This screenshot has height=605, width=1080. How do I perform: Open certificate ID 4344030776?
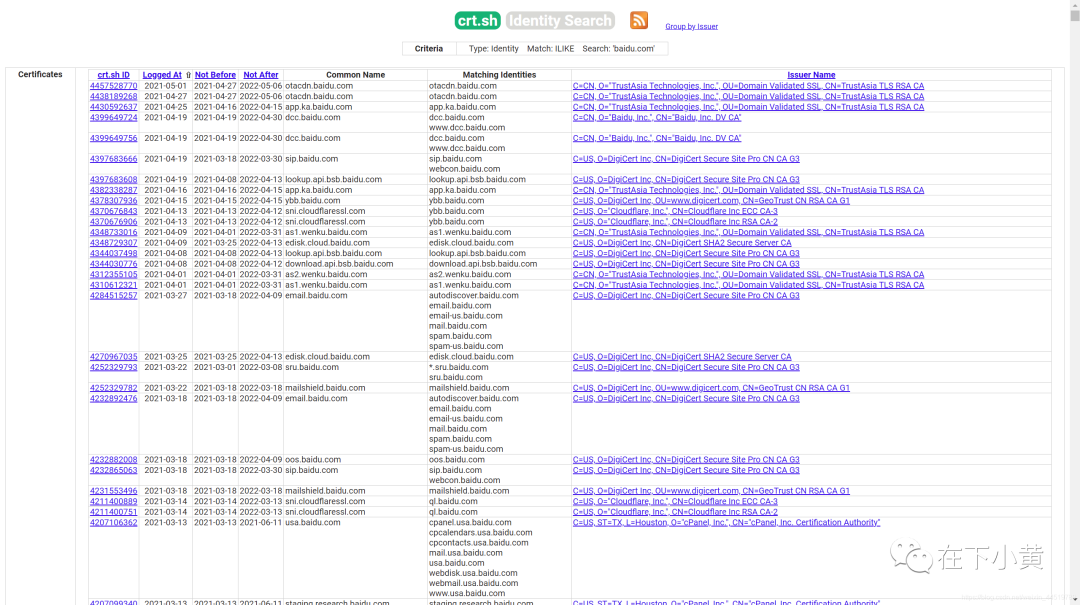pyautogui.click(x=113, y=264)
